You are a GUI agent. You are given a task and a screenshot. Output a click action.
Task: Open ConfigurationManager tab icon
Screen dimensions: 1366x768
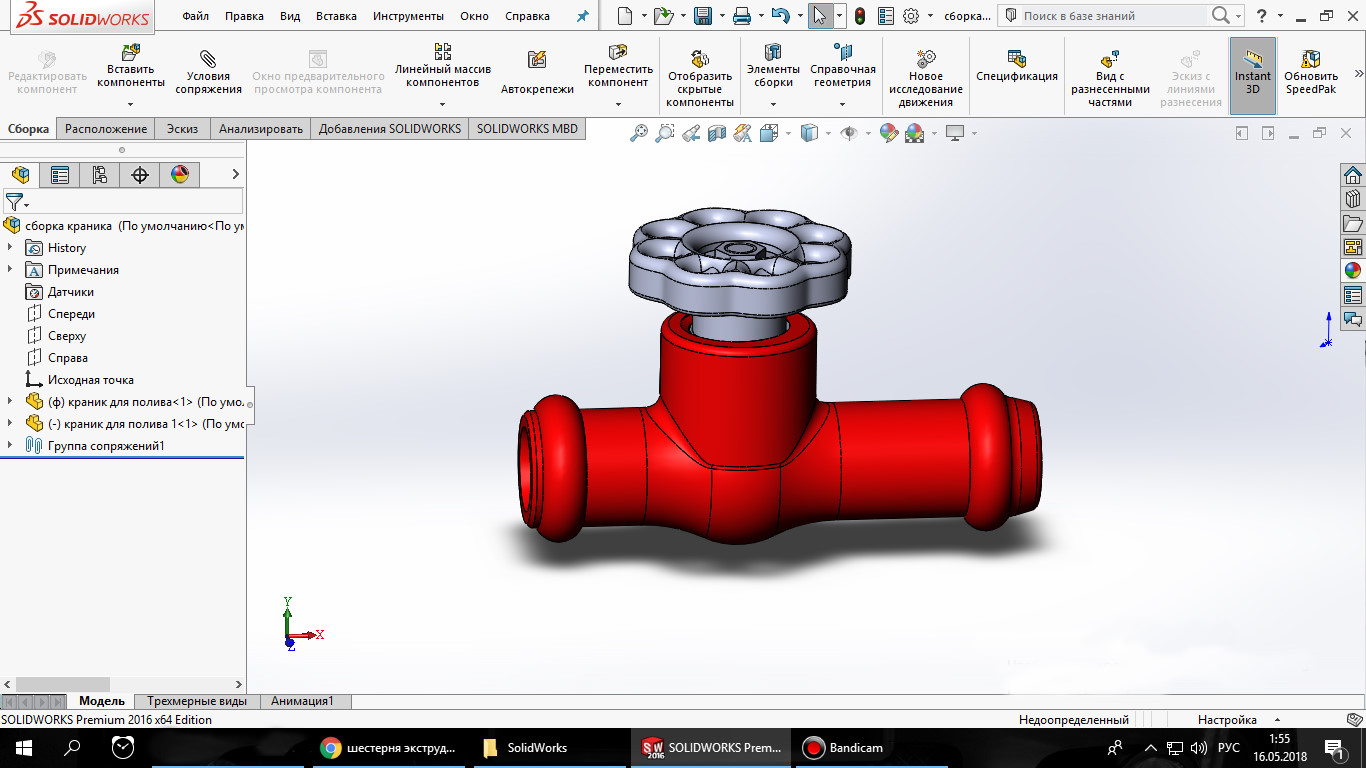100,175
